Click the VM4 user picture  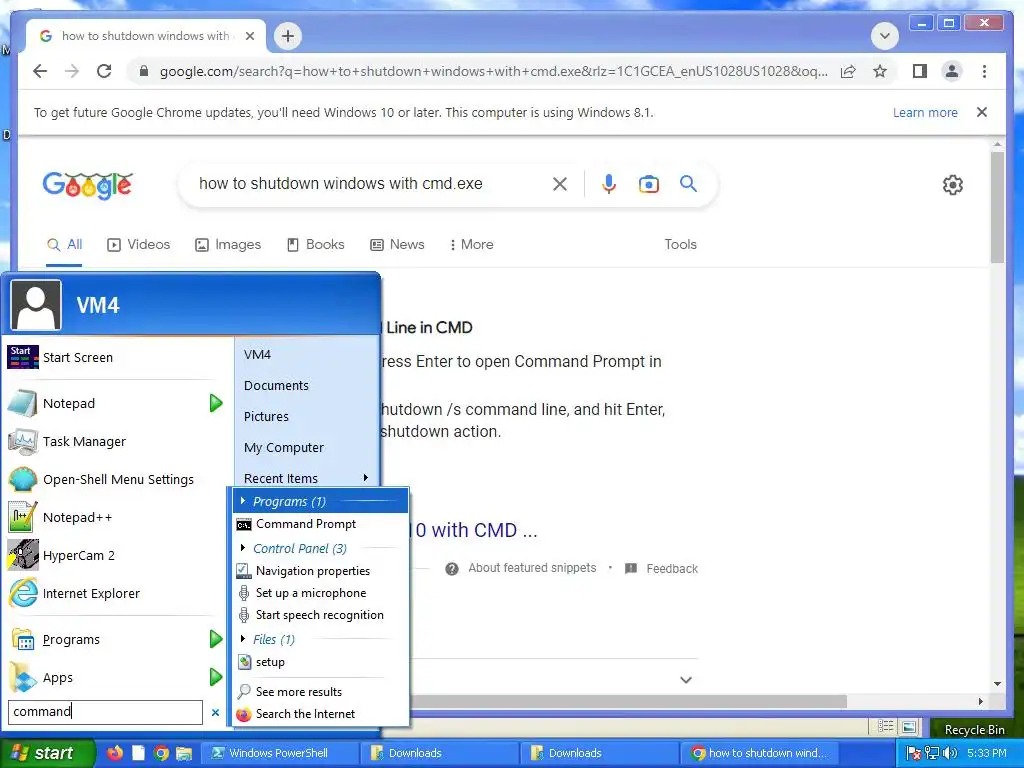(x=36, y=305)
